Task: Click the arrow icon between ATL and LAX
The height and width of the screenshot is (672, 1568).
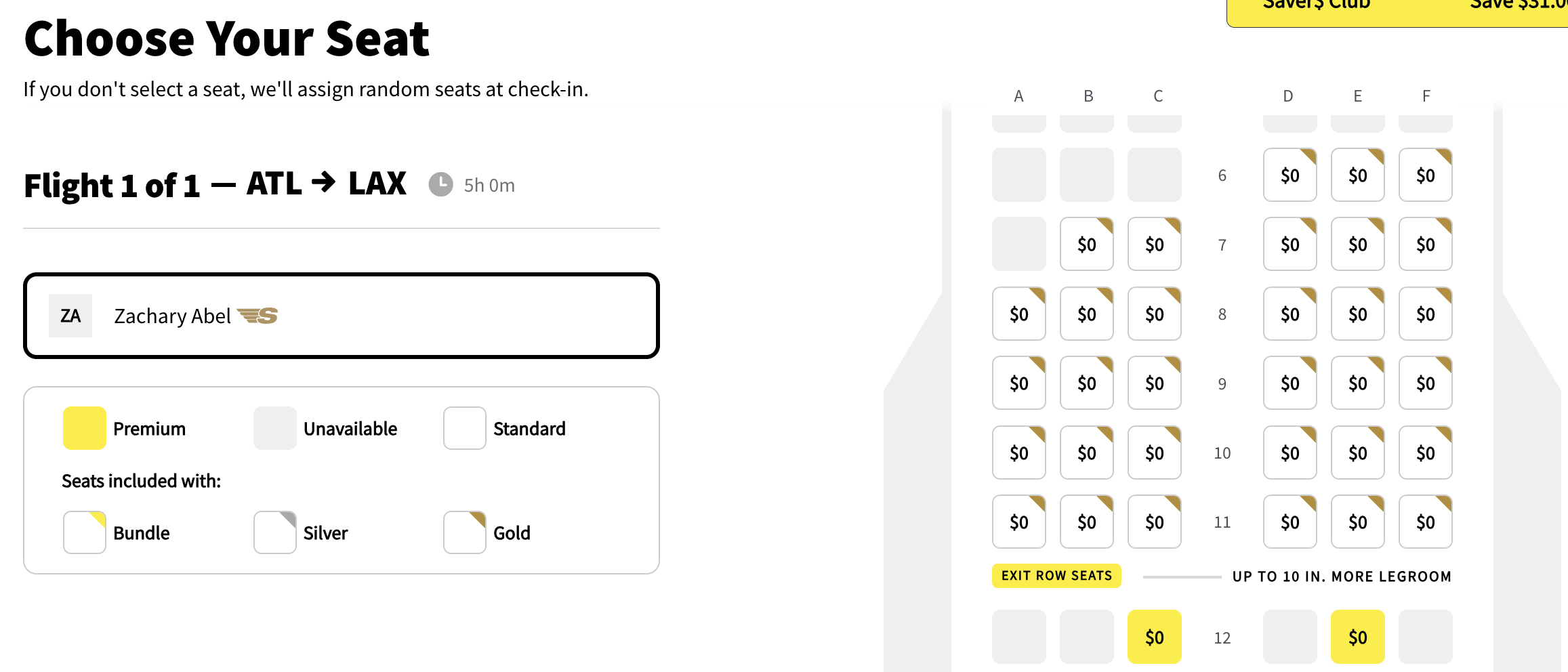Action: click(323, 182)
